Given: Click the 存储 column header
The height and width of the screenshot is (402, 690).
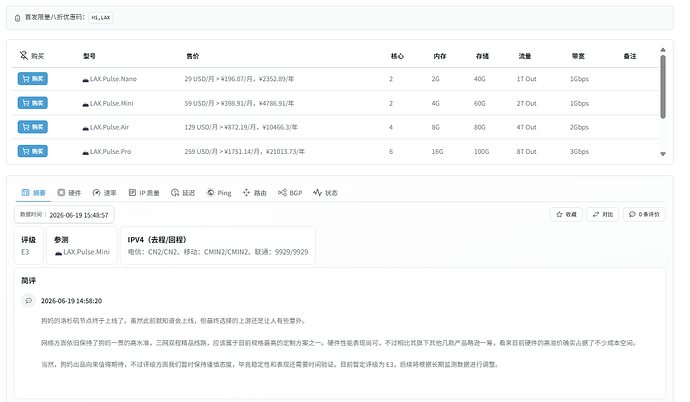Looking at the screenshot, I should tap(482, 56).
